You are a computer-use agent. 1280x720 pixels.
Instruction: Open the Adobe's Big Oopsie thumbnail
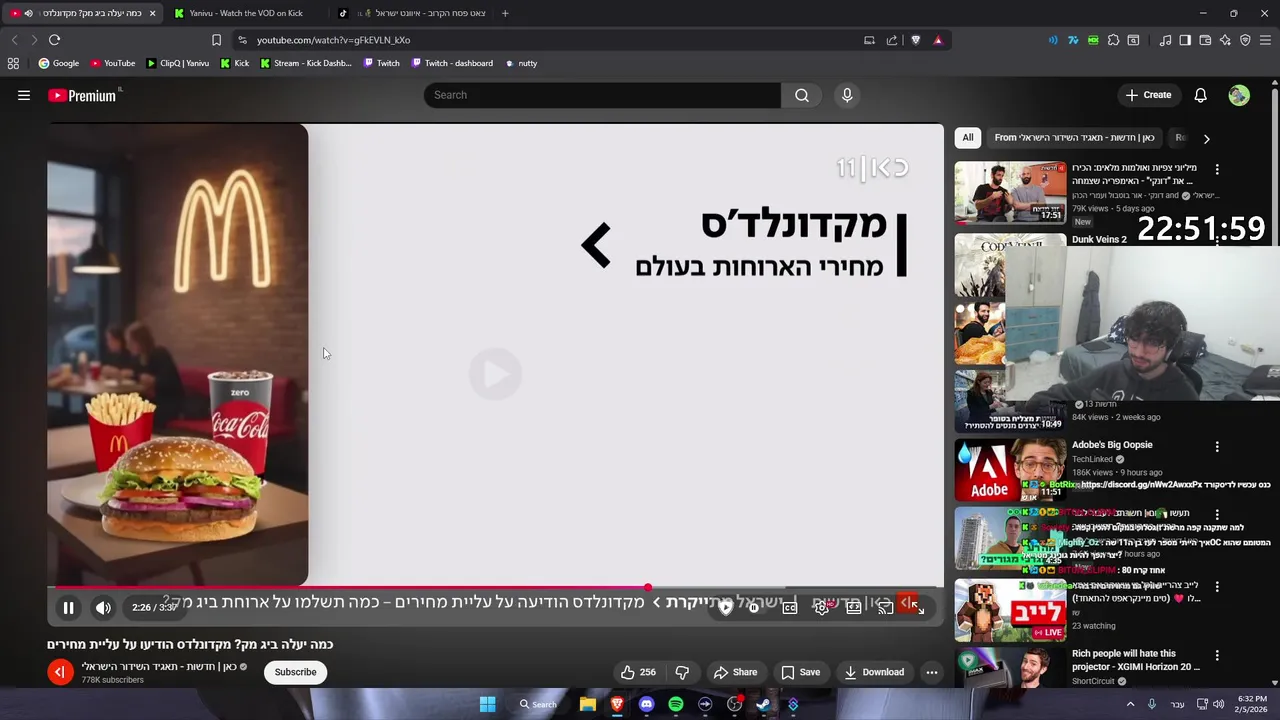pyautogui.click(x=1010, y=470)
